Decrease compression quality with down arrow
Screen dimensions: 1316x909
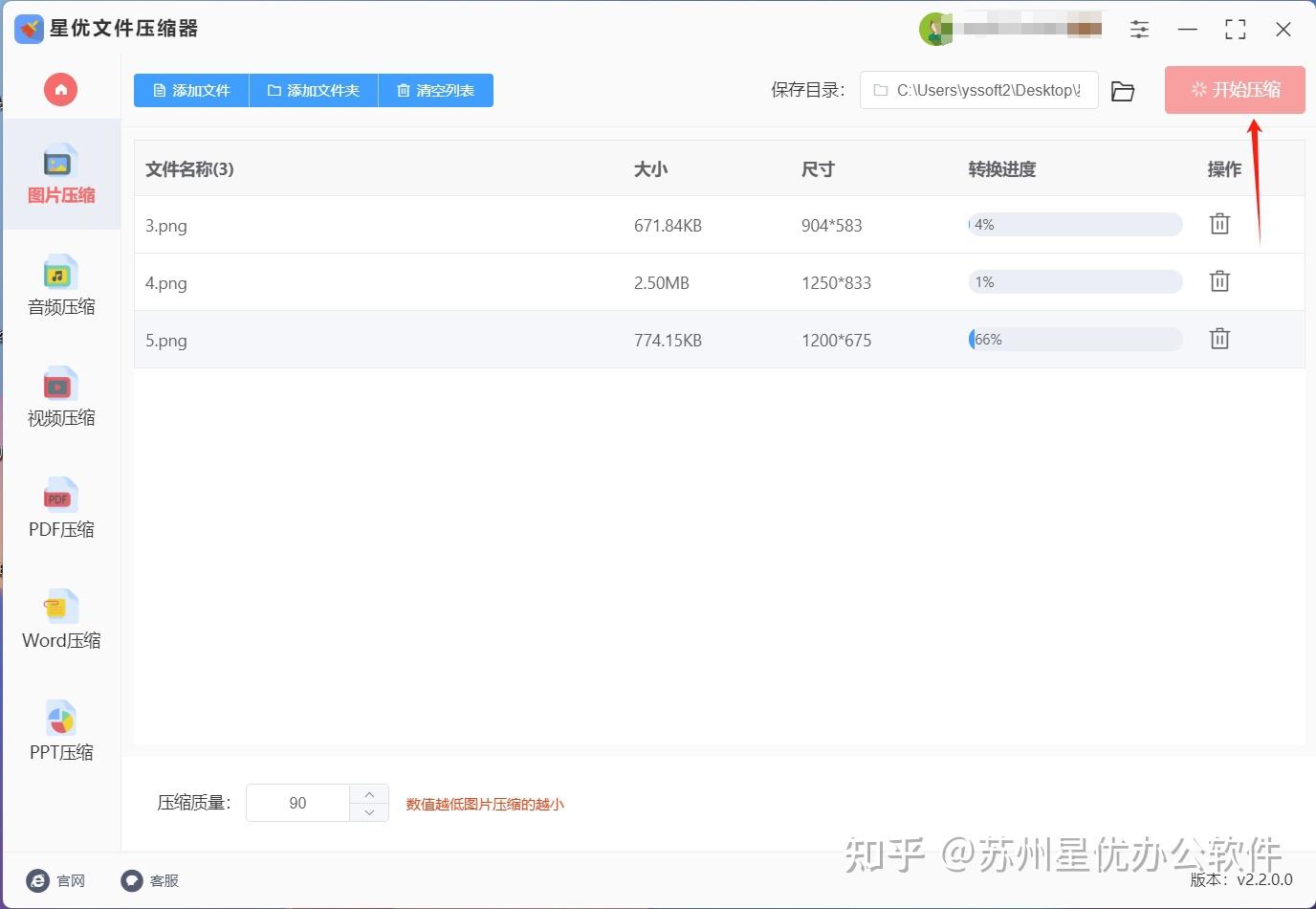click(x=369, y=812)
